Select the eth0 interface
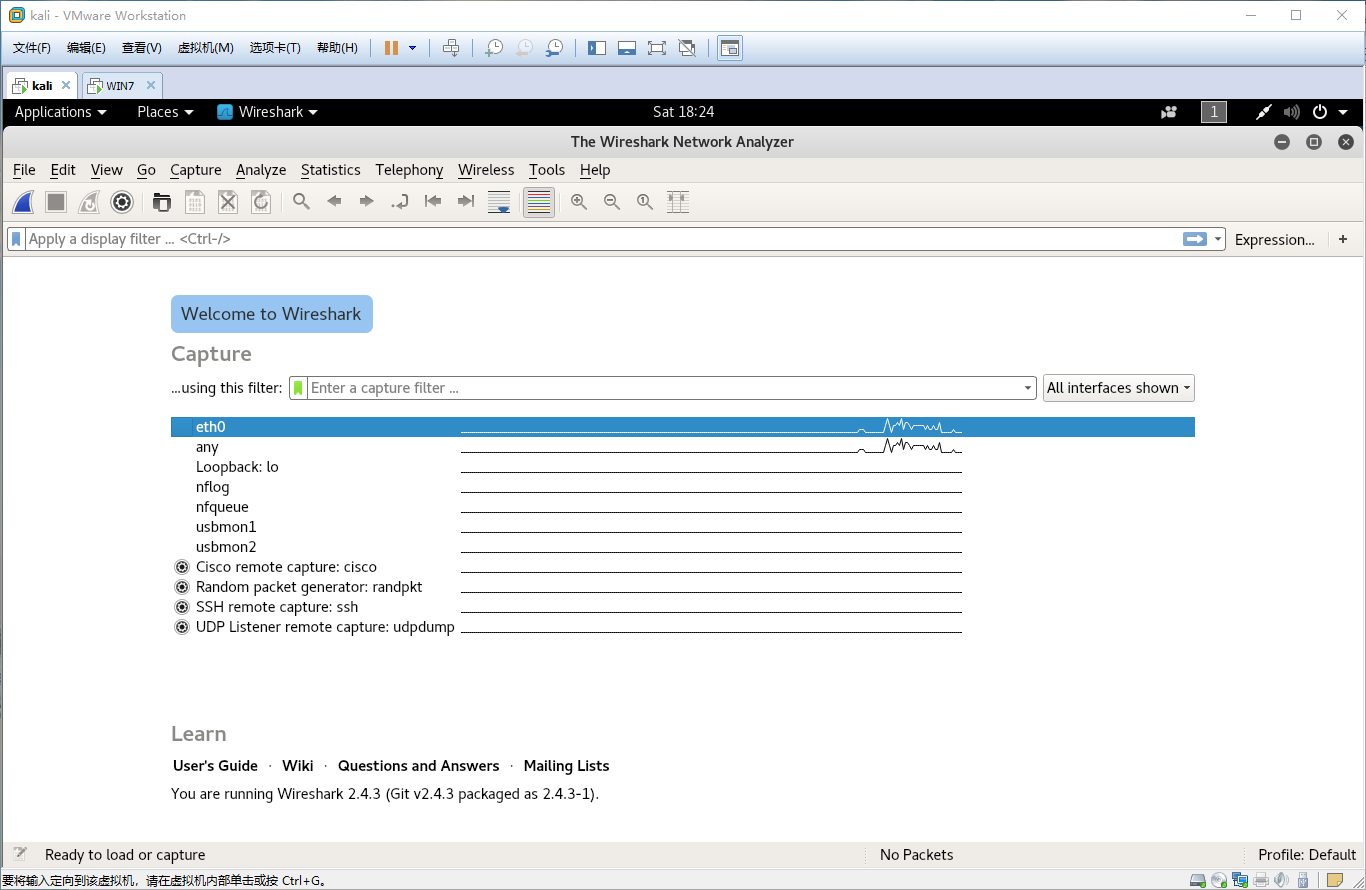 tap(683, 427)
